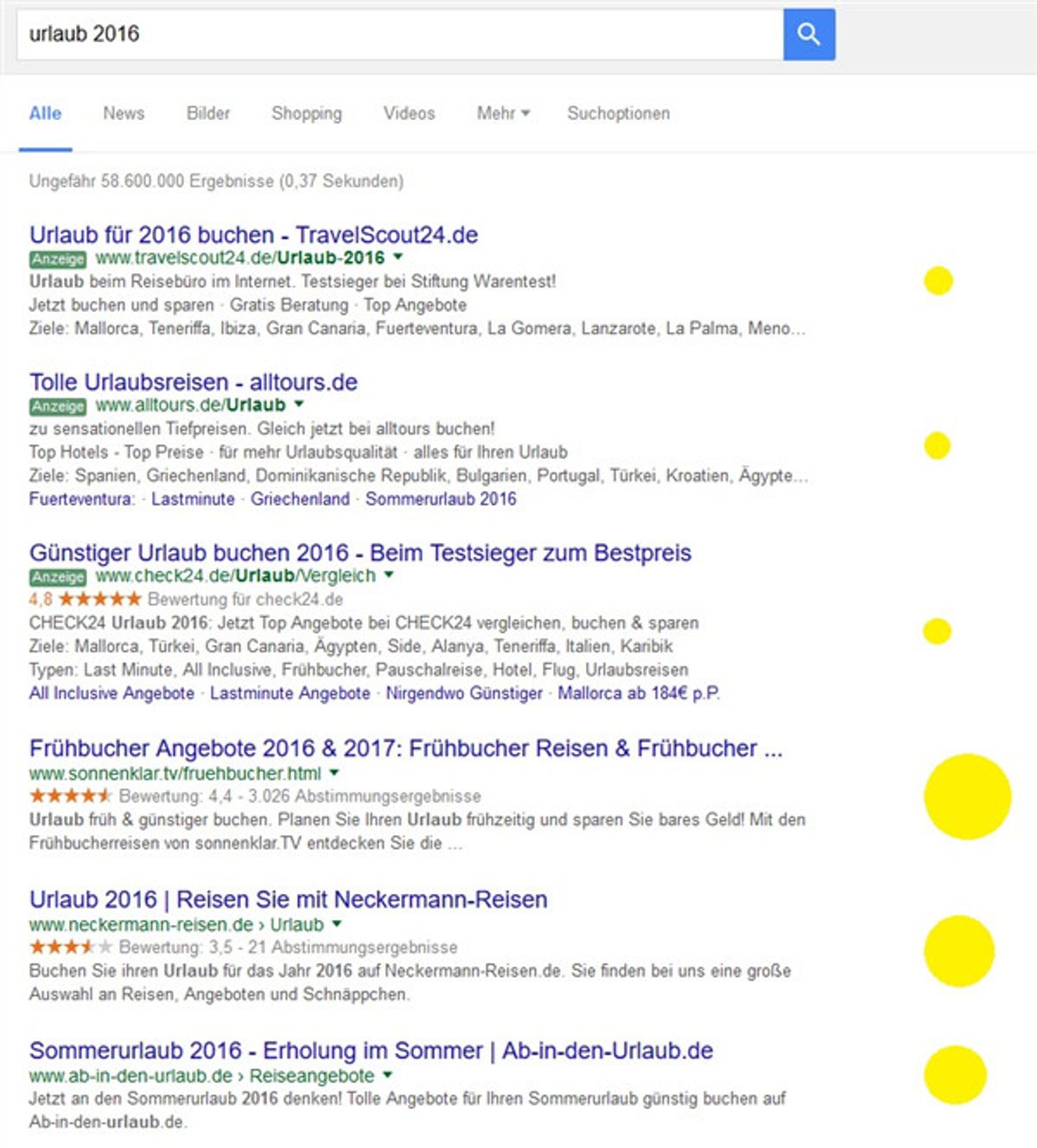Screen dimensions: 1037x1148
Task: Click the www.travelscout24.de/Urlaub-2016 URL text
Action: (240, 258)
